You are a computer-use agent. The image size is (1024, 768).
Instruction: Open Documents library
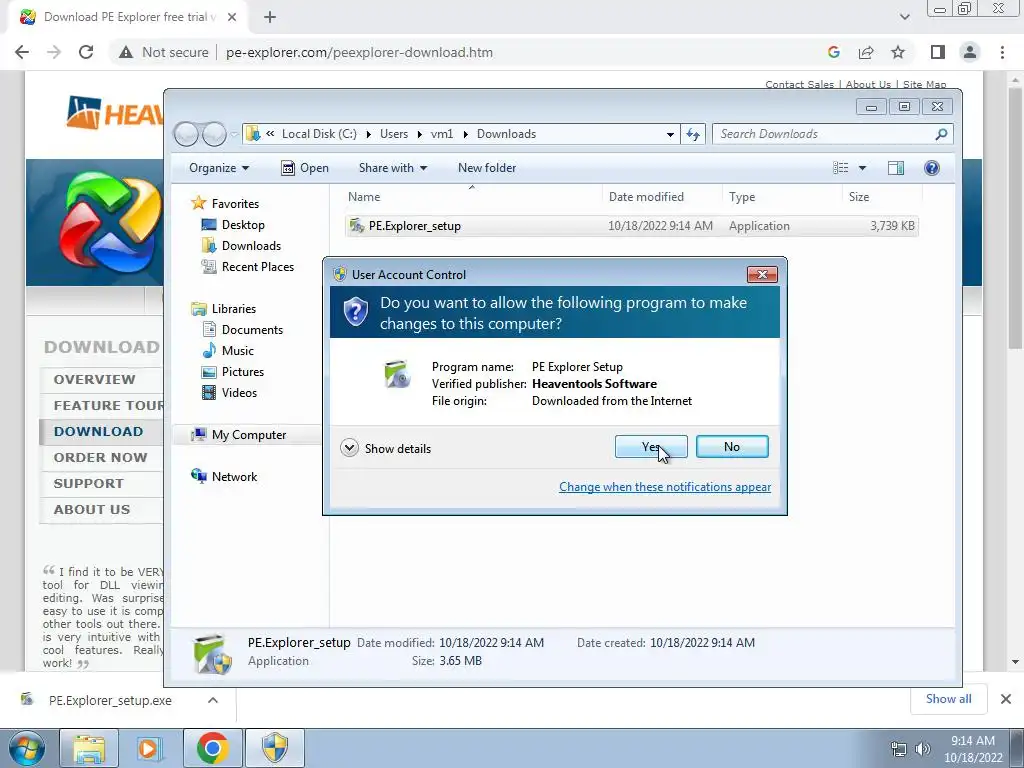click(x=242, y=330)
